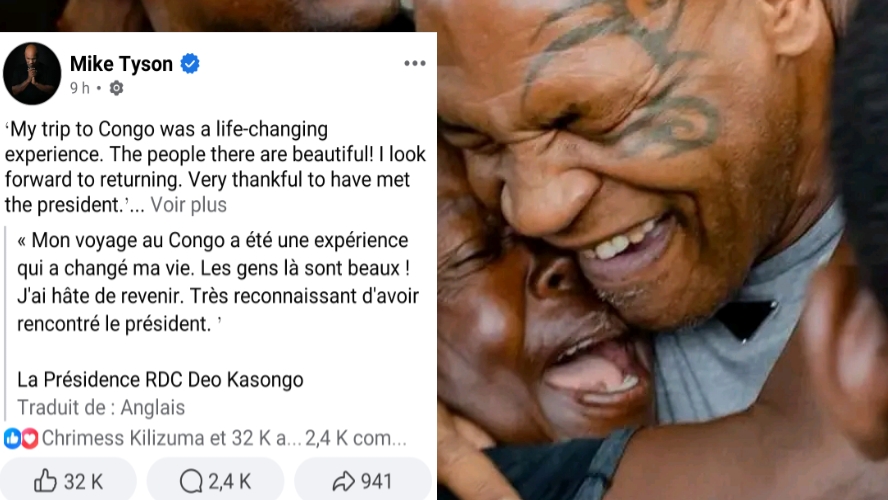The width and height of the screenshot is (888, 500).
Task: Expand the post with Voir plus
Action: pos(188,205)
